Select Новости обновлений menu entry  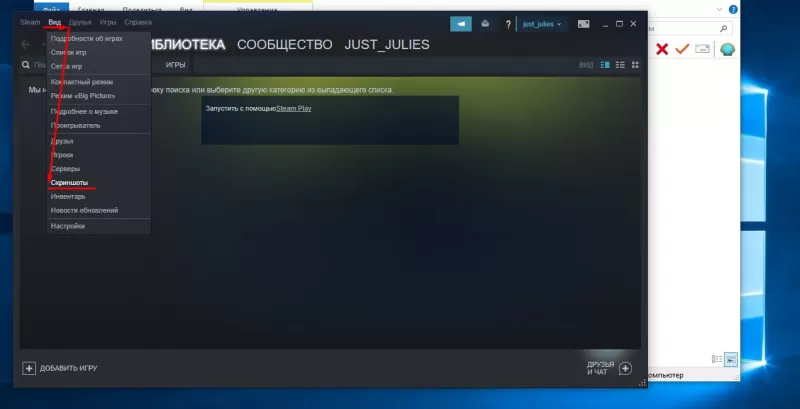pyautogui.click(x=98, y=210)
